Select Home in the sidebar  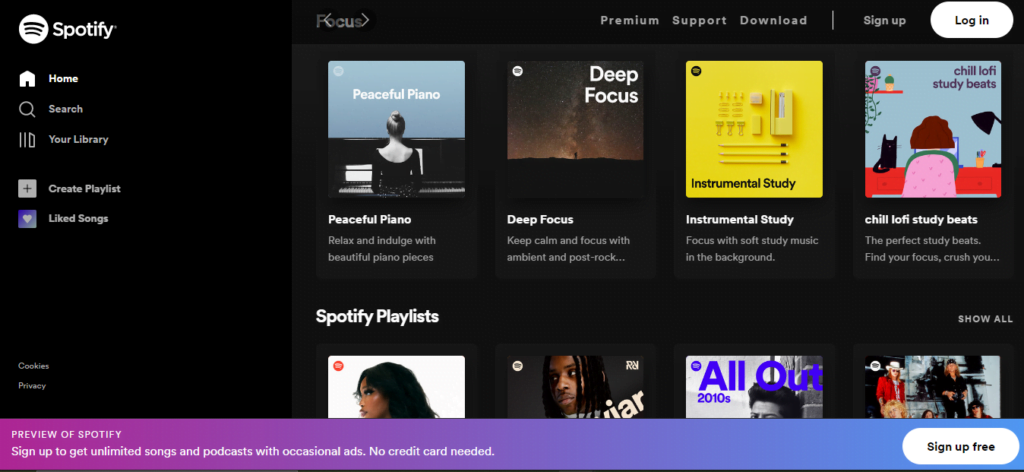pos(63,78)
